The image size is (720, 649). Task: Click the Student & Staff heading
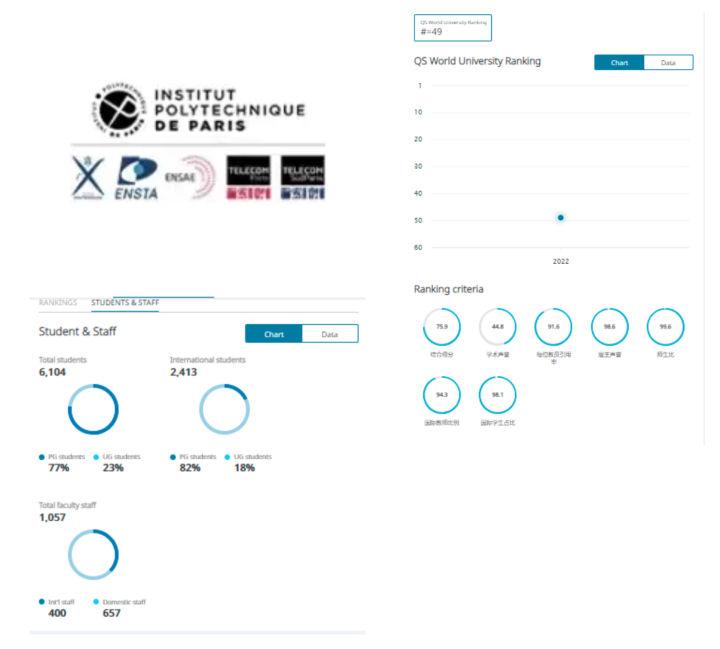(78, 331)
